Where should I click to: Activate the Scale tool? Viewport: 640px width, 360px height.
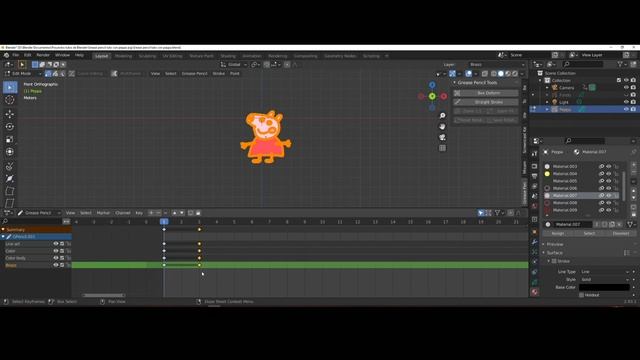pos(10,139)
